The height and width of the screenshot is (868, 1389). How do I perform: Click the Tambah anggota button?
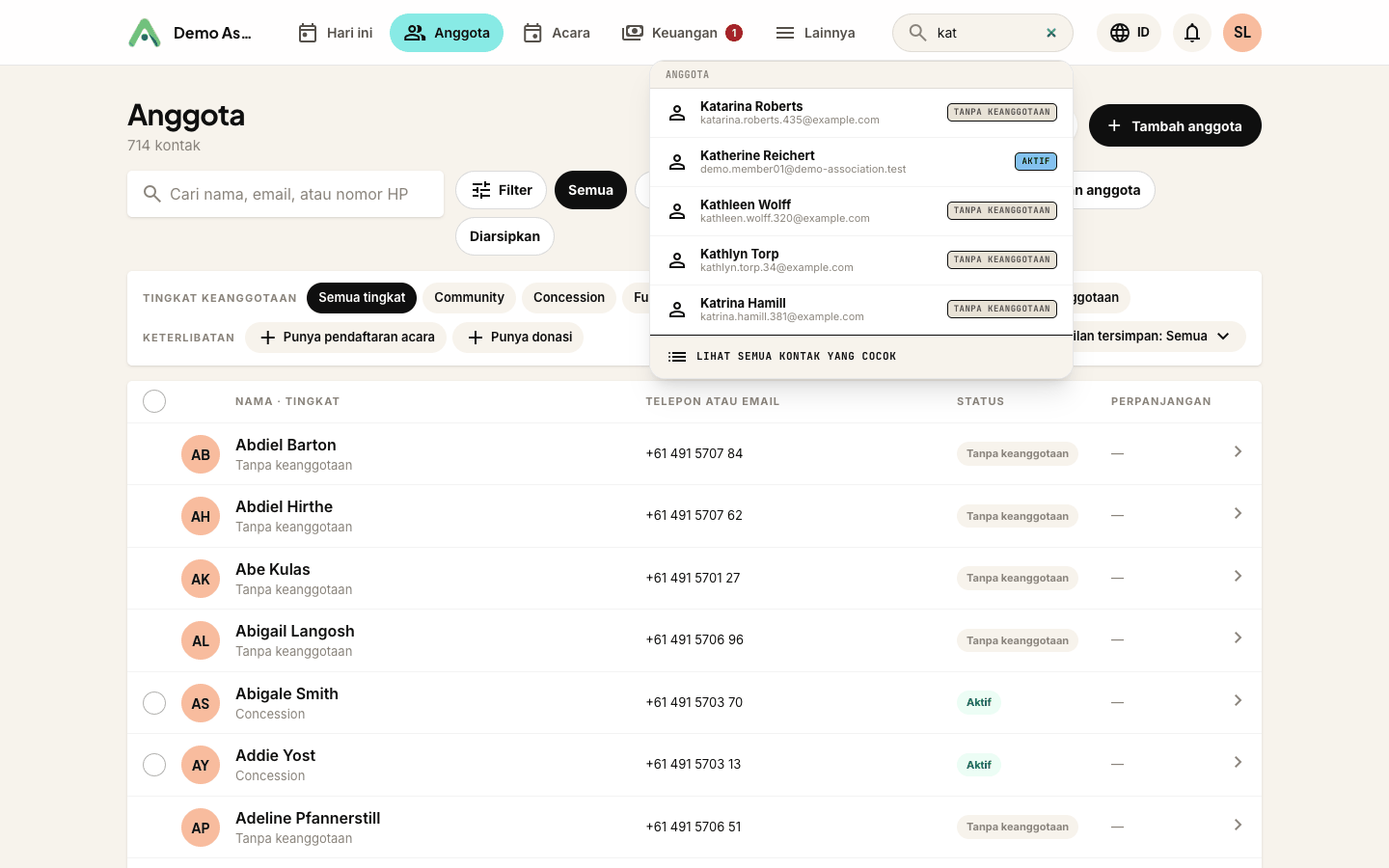(1175, 125)
